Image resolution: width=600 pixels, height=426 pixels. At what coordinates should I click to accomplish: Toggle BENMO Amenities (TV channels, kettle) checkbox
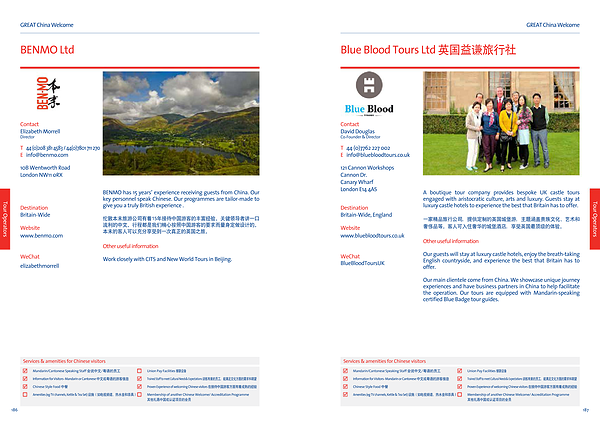25,395
